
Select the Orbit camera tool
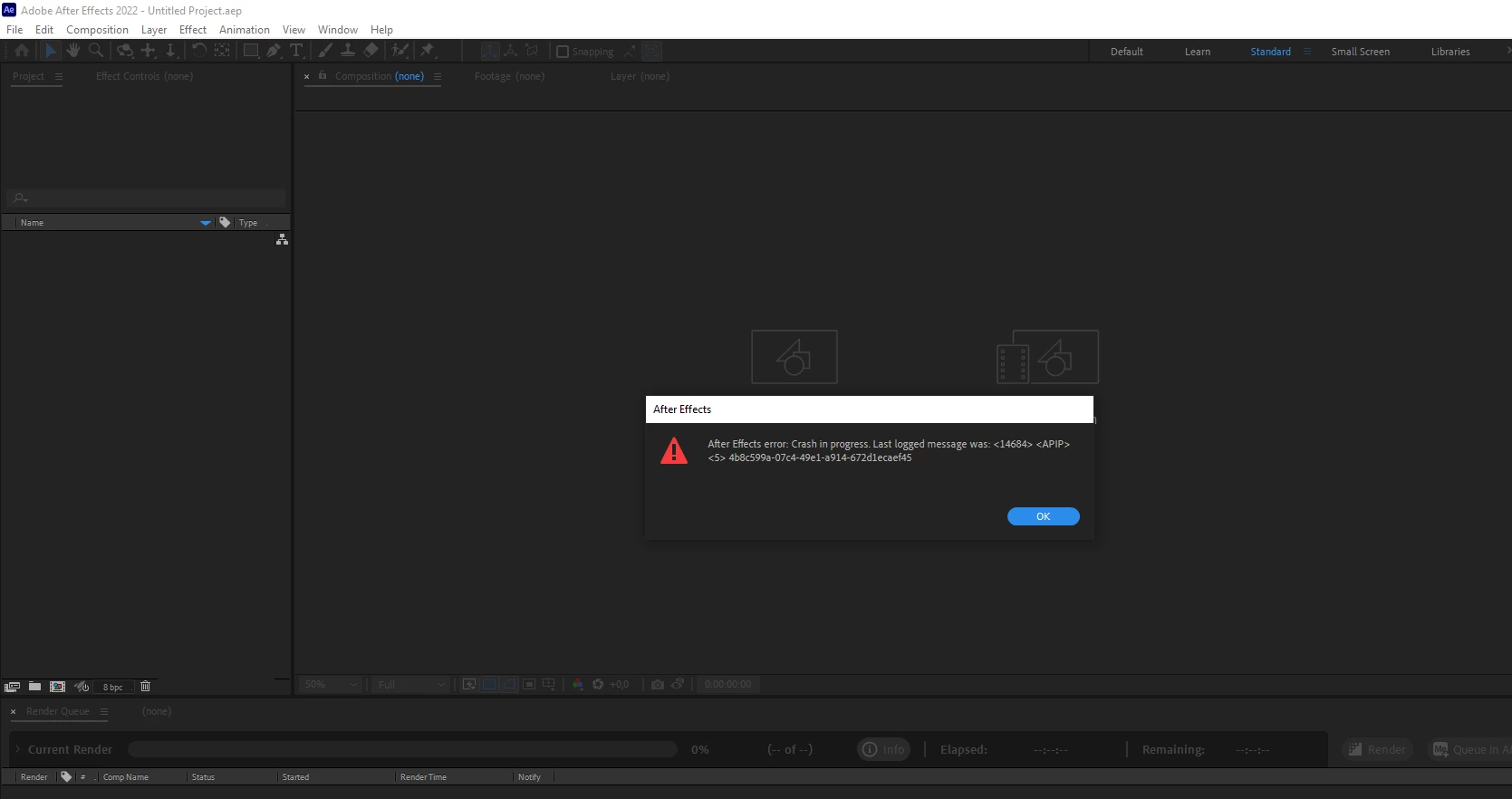(126, 51)
